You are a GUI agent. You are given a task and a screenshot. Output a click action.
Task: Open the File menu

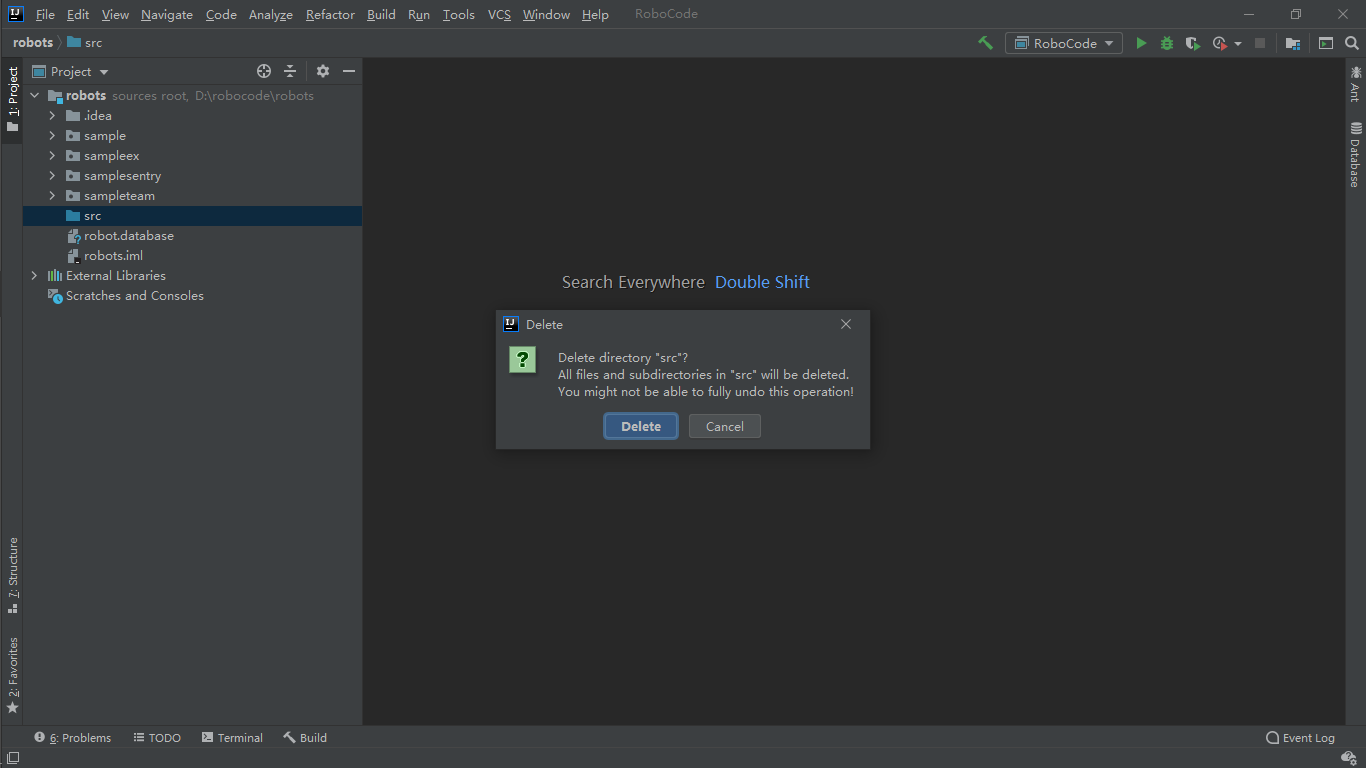pyautogui.click(x=45, y=14)
